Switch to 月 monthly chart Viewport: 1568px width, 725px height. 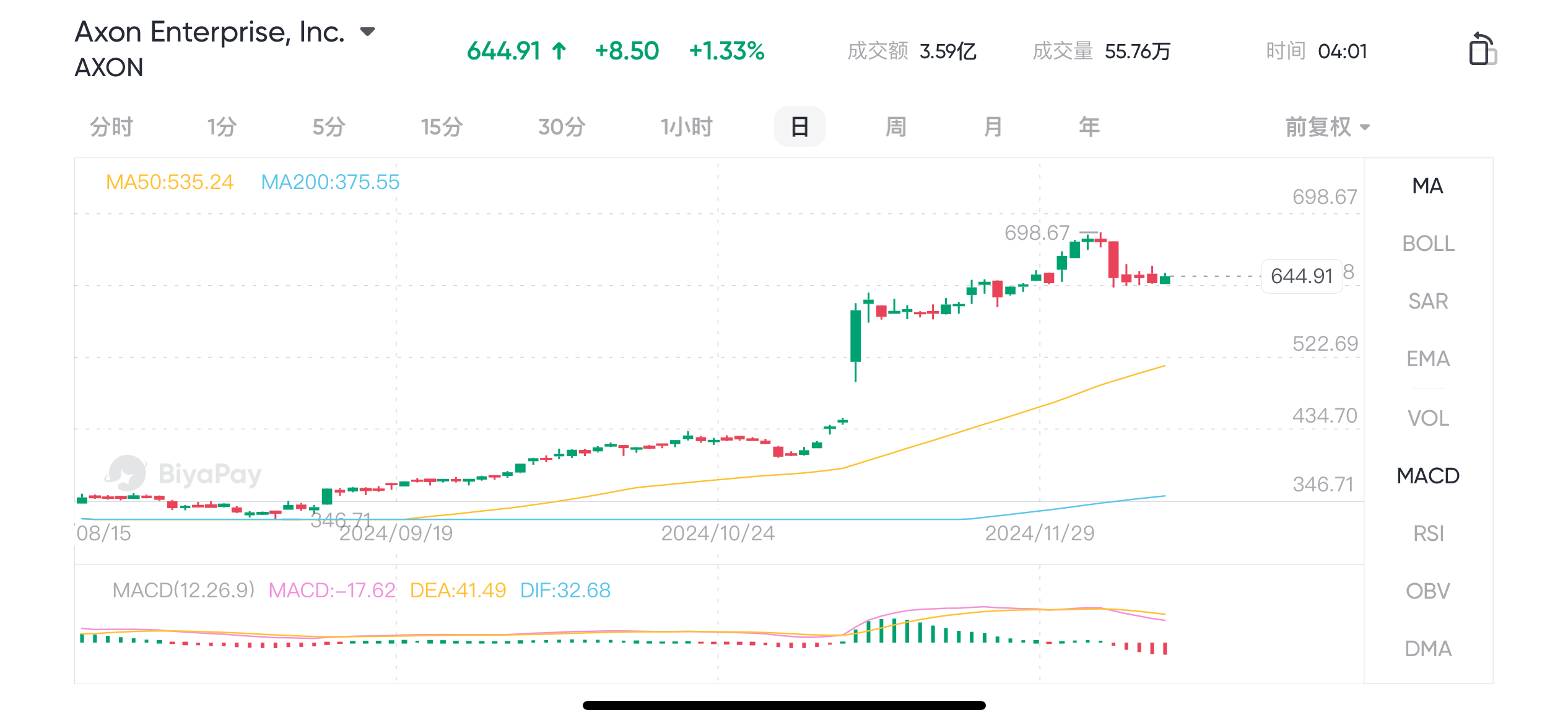[x=993, y=127]
